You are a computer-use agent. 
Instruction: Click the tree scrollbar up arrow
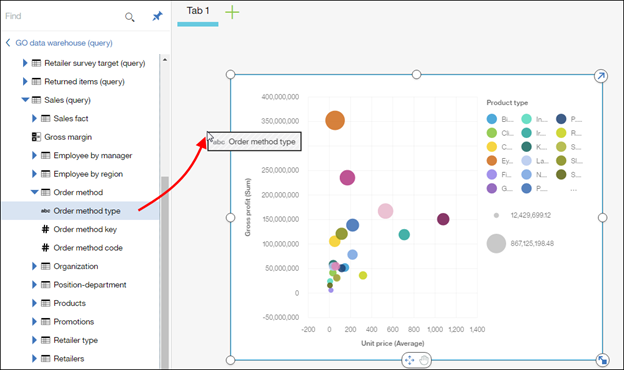tap(165, 60)
